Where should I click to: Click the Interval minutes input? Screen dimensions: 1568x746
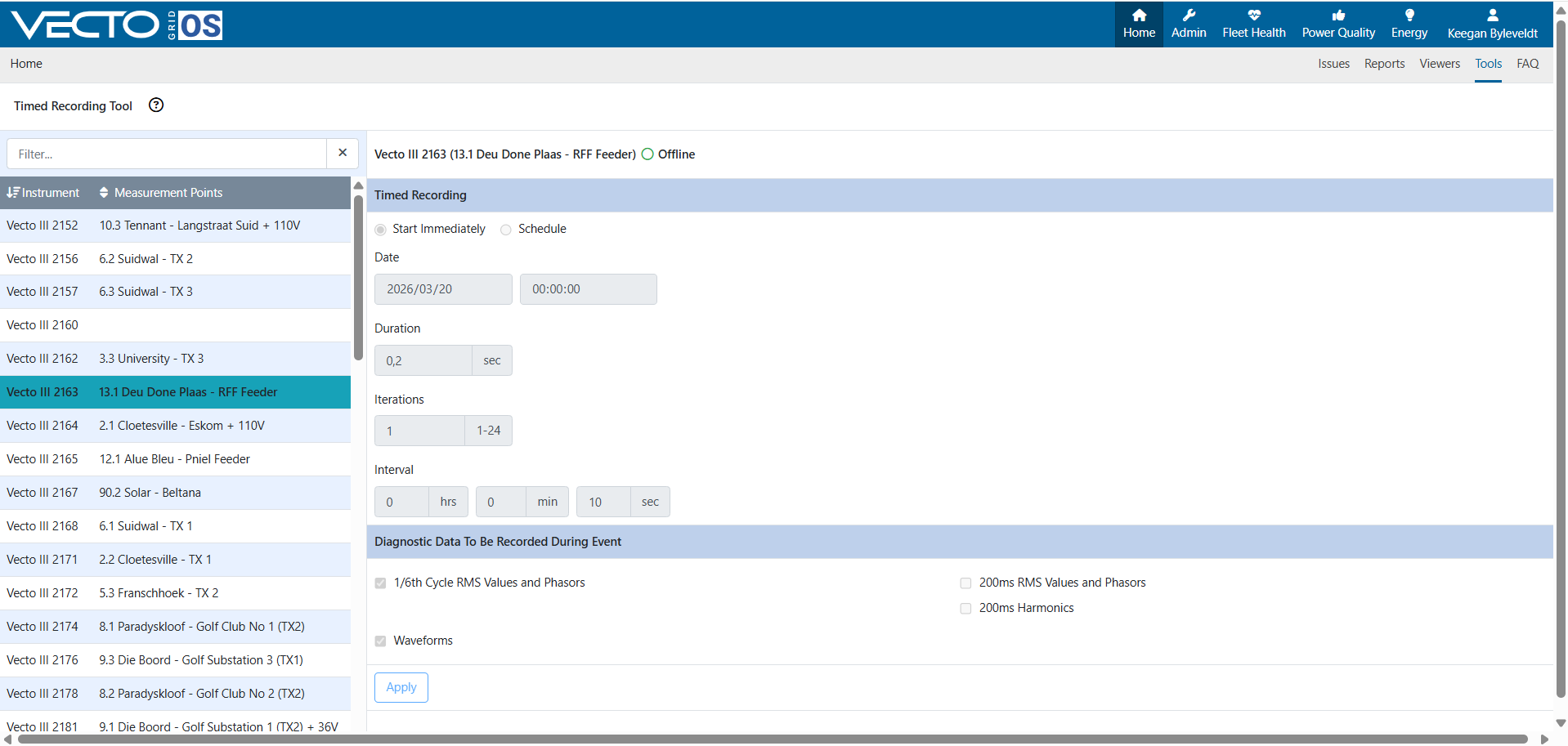click(x=501, y=502)
